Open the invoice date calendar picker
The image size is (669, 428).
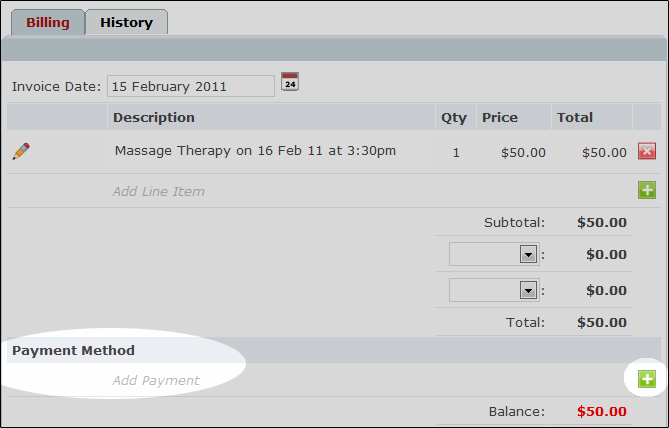[x=290, y=82]
